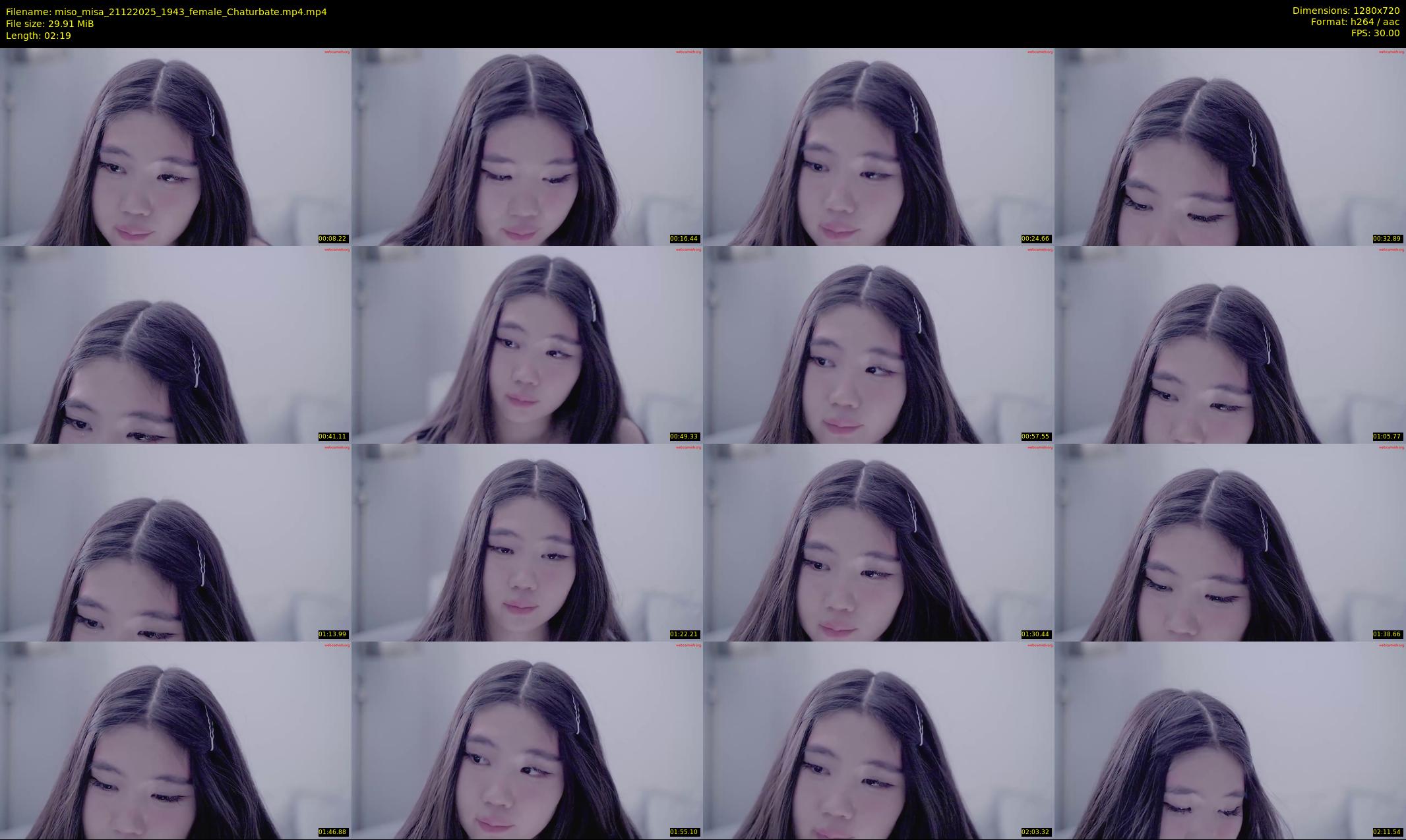Click the thumbnail timestamped 00:08.22
Image resolution: width=1406 pixels, height=840 pixels.
point(175,146)
